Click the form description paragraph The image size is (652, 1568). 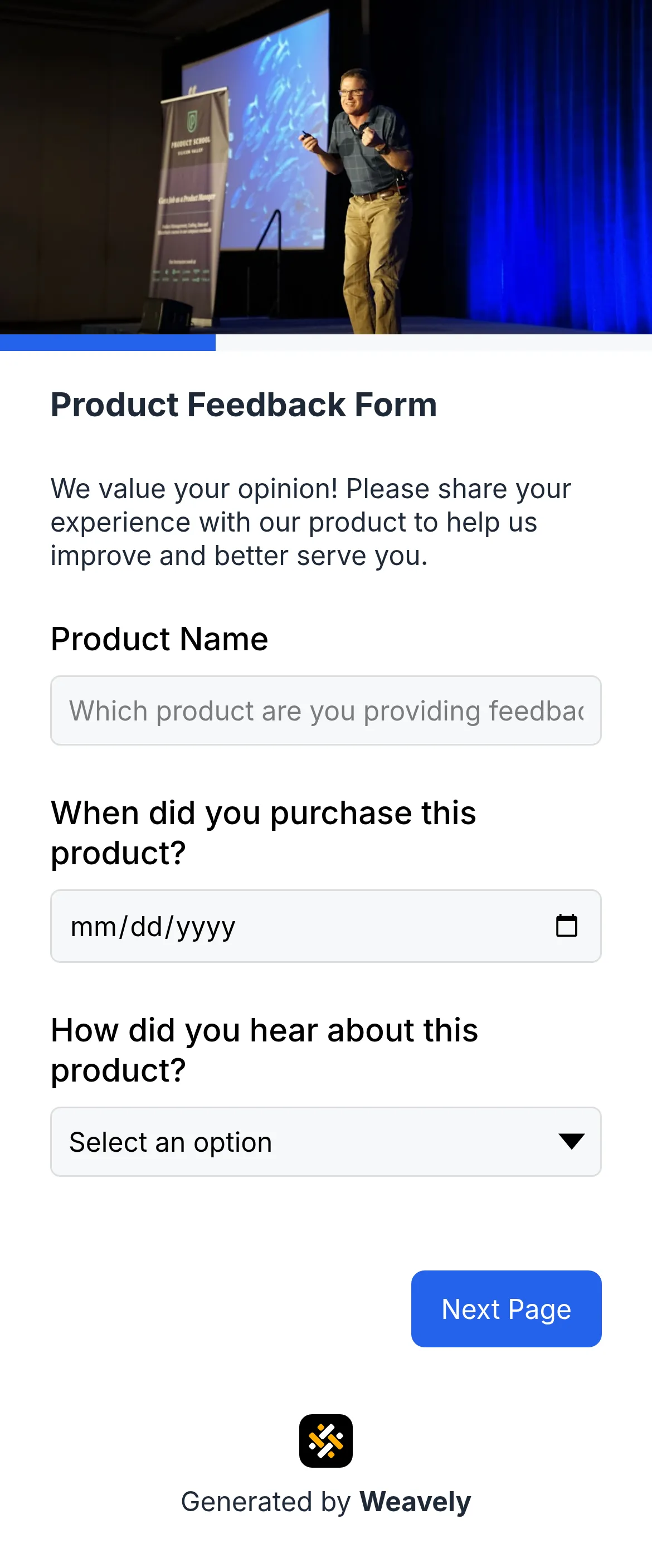tap(310, 521)
